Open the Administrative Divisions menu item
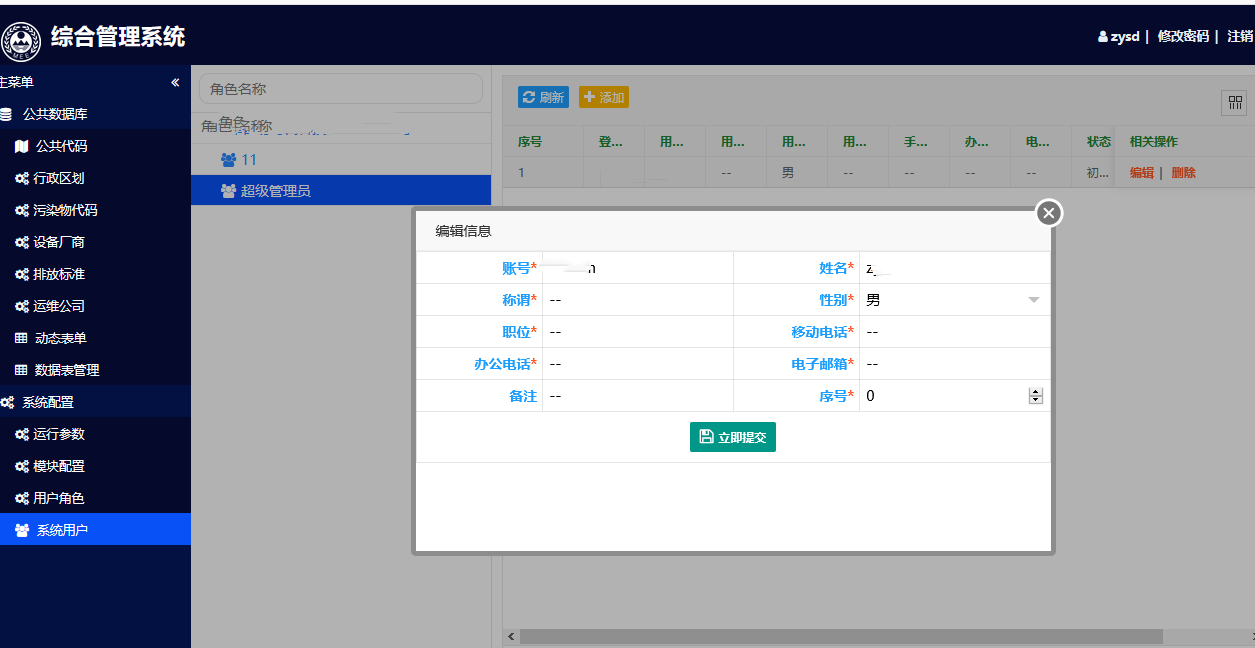 [x=58, y=178]
